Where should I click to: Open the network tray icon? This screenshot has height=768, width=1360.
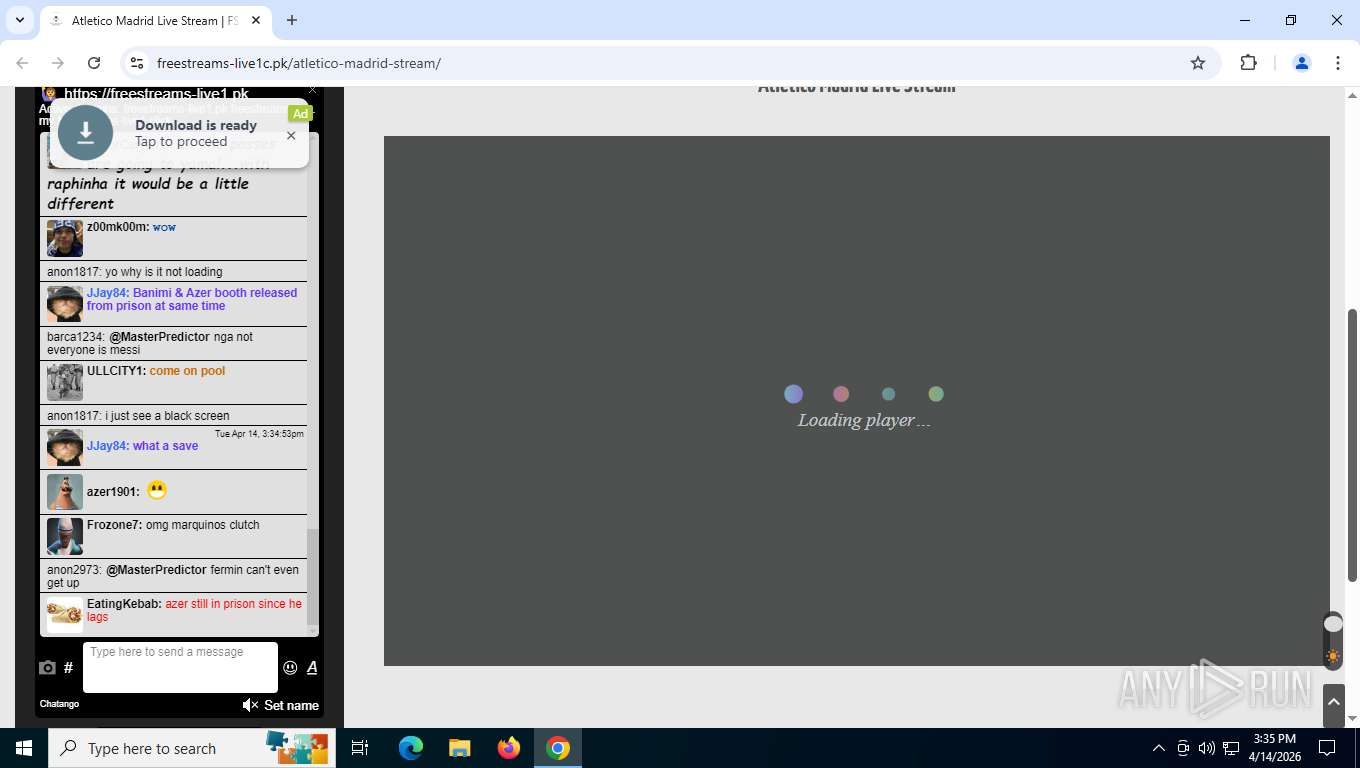pyautogui.click(x=1231, y=748)
